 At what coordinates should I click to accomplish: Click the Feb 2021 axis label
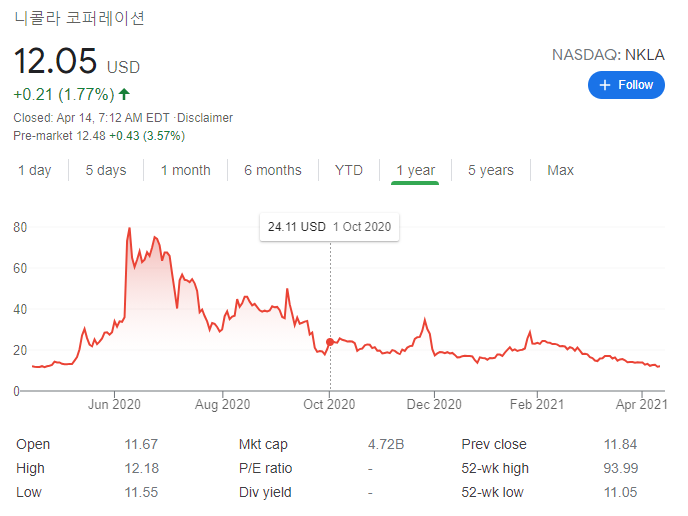[x=537, y=404]
